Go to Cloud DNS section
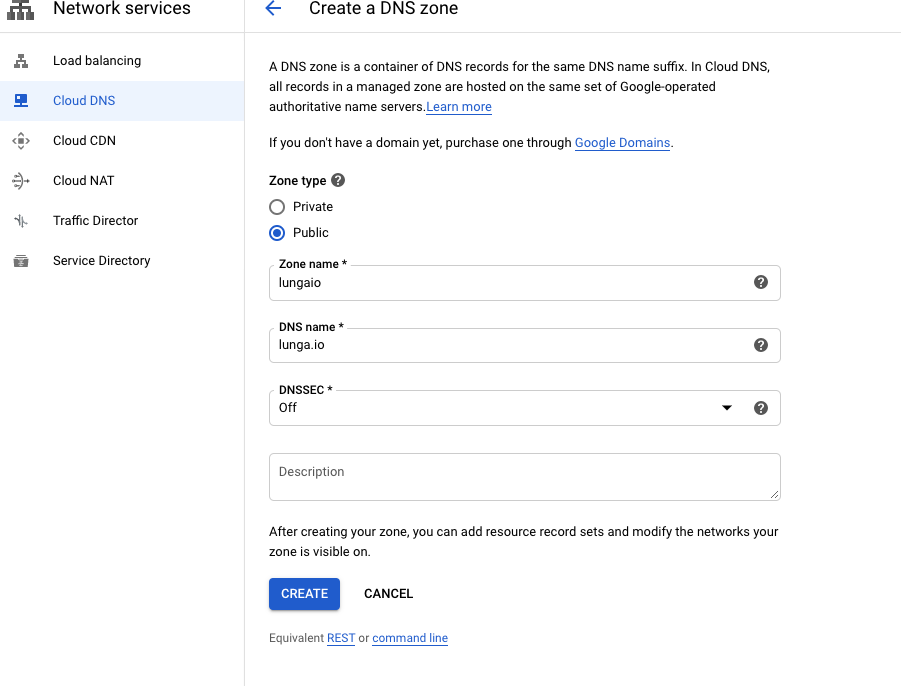The image size is (901, 686). [122, 101]
